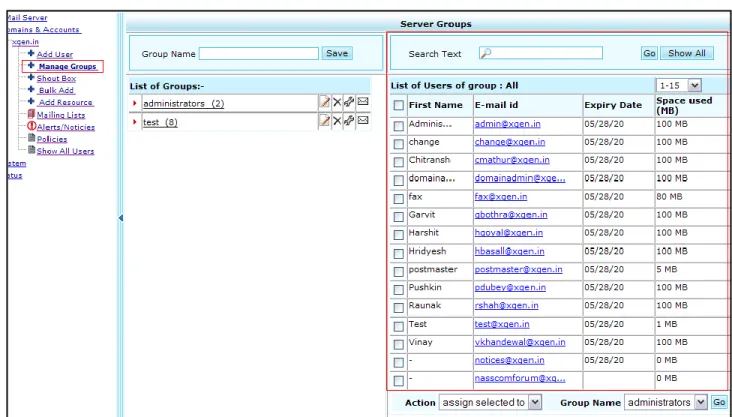Open Manage Groups in sidebar
The image size is (732, 417).
tap(68, 66)
